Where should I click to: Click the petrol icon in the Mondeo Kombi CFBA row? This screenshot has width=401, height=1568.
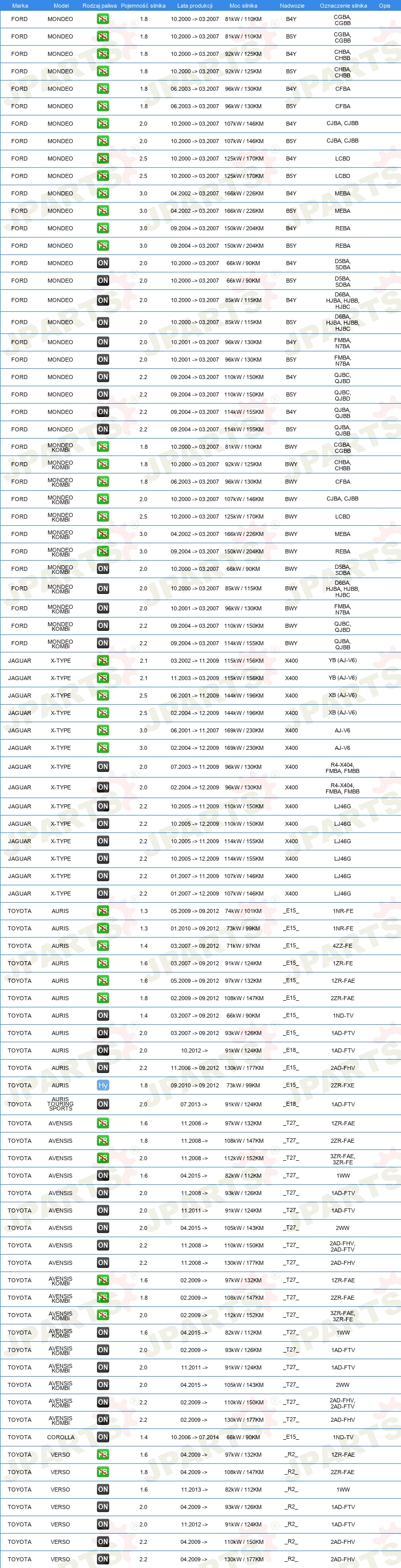click(103, 482)
